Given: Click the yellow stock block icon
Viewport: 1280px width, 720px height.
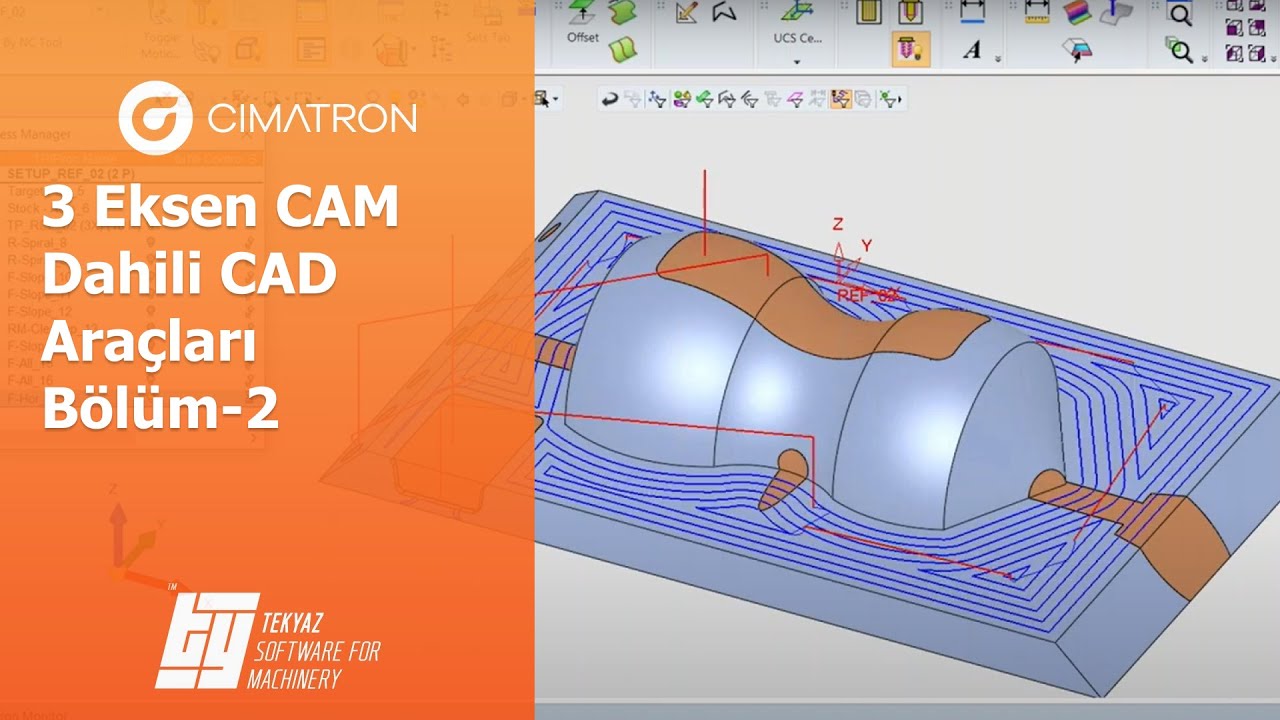Looking at the screenshot, I should tap(869, 12).
